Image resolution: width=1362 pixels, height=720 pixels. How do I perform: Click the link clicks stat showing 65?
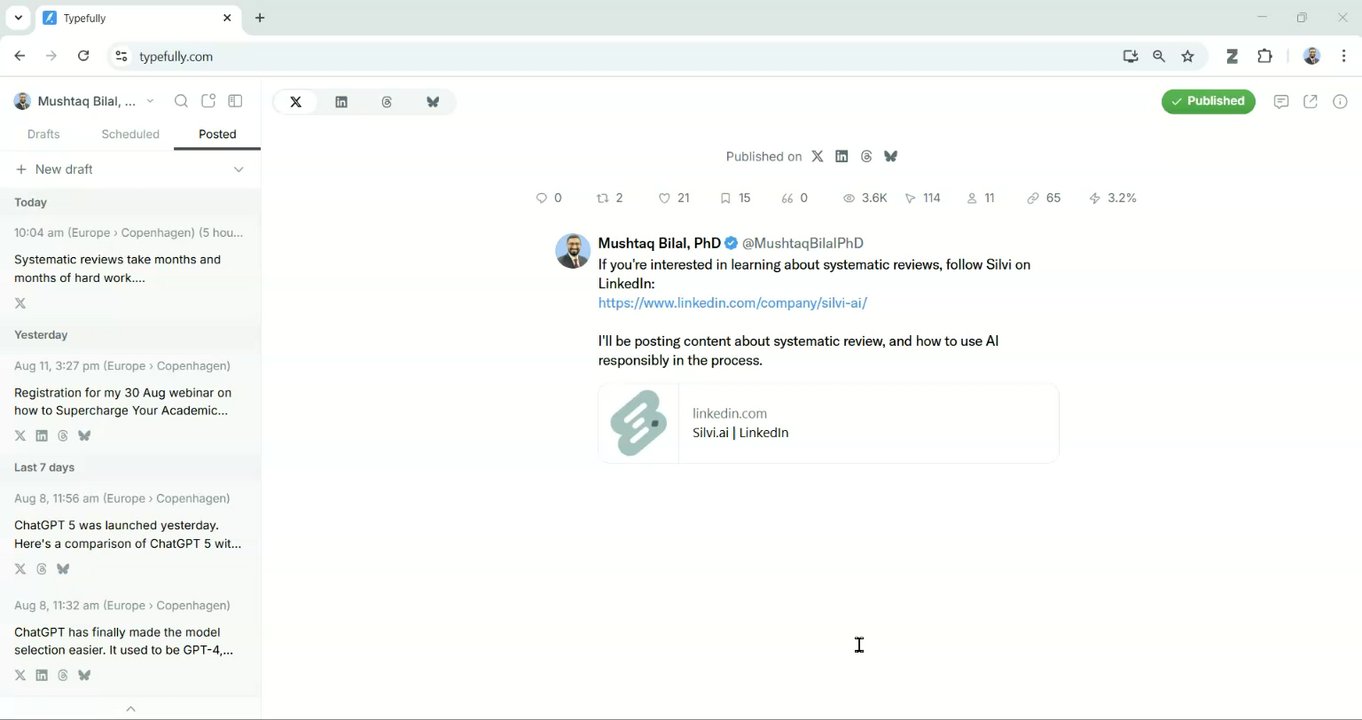[x=1043, y=198]
